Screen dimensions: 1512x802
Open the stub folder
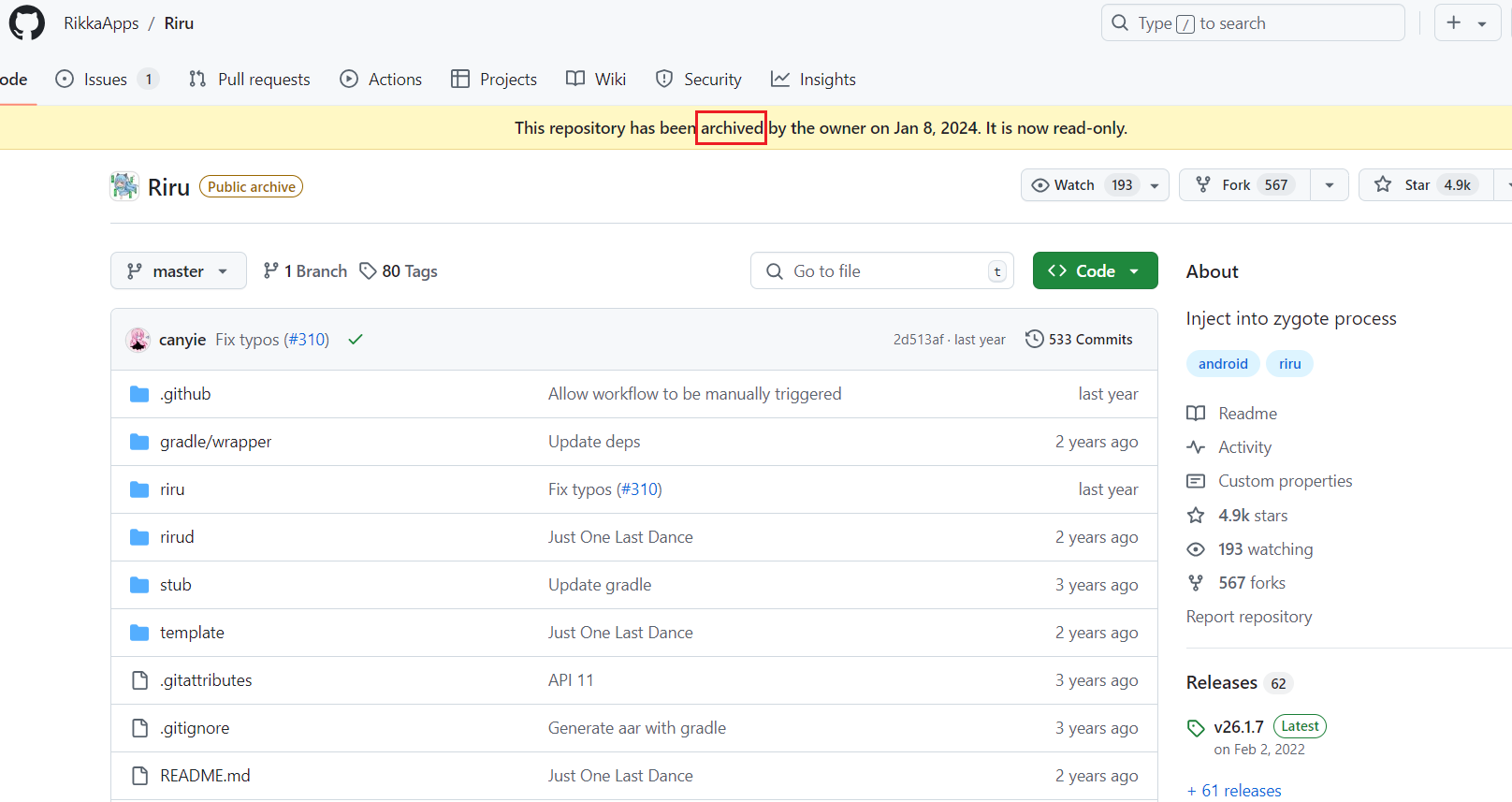[176, 585]
